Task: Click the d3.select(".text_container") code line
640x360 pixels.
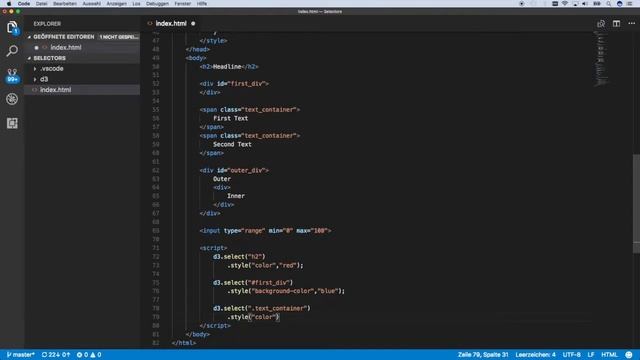Action: [x=261, y=308]
